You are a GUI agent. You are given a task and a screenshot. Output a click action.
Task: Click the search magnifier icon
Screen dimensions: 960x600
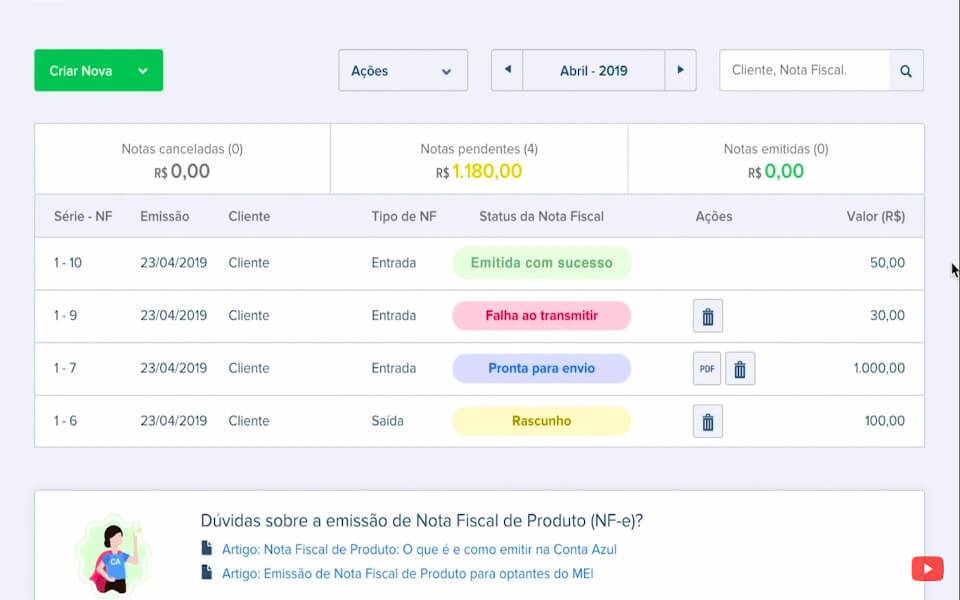coord(906,71)
